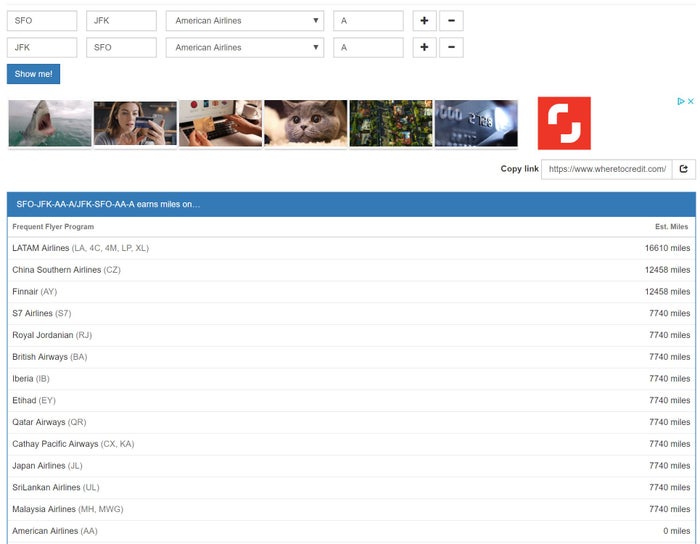Click the American Airlines row in results table

(351, 531)
